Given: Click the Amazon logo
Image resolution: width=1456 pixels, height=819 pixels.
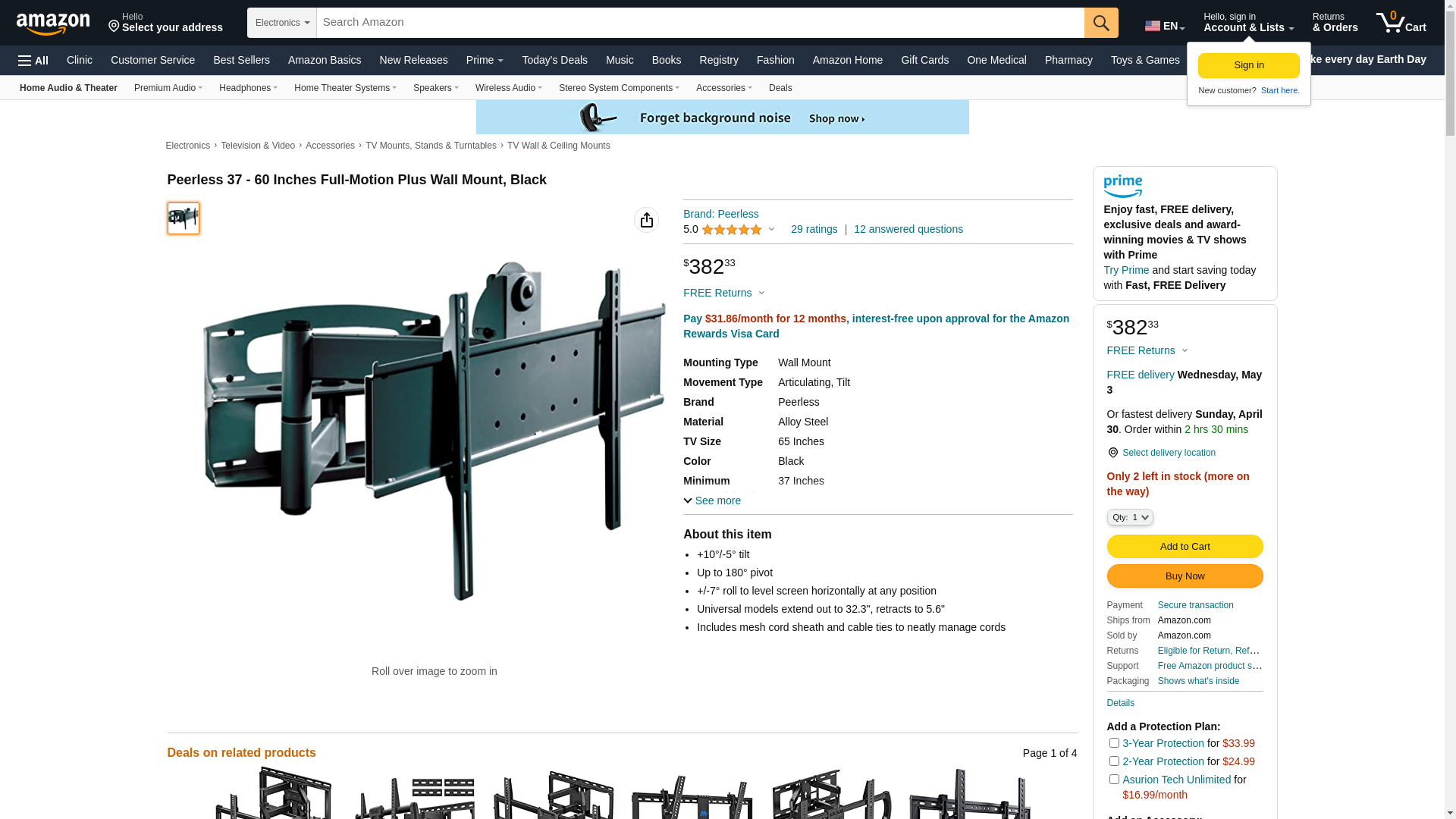Looking at the screenshot, I should [53, 24].
